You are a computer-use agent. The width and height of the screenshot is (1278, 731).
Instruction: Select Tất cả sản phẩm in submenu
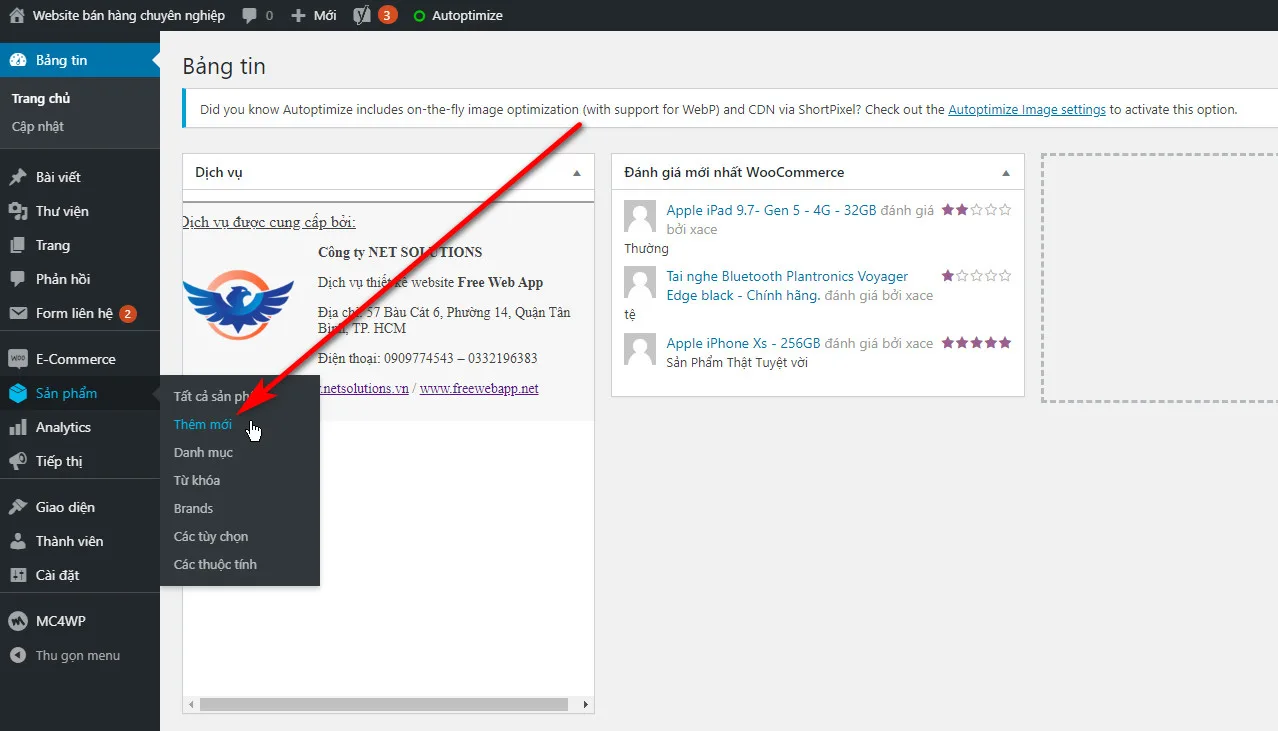click(x=212, y=396)
